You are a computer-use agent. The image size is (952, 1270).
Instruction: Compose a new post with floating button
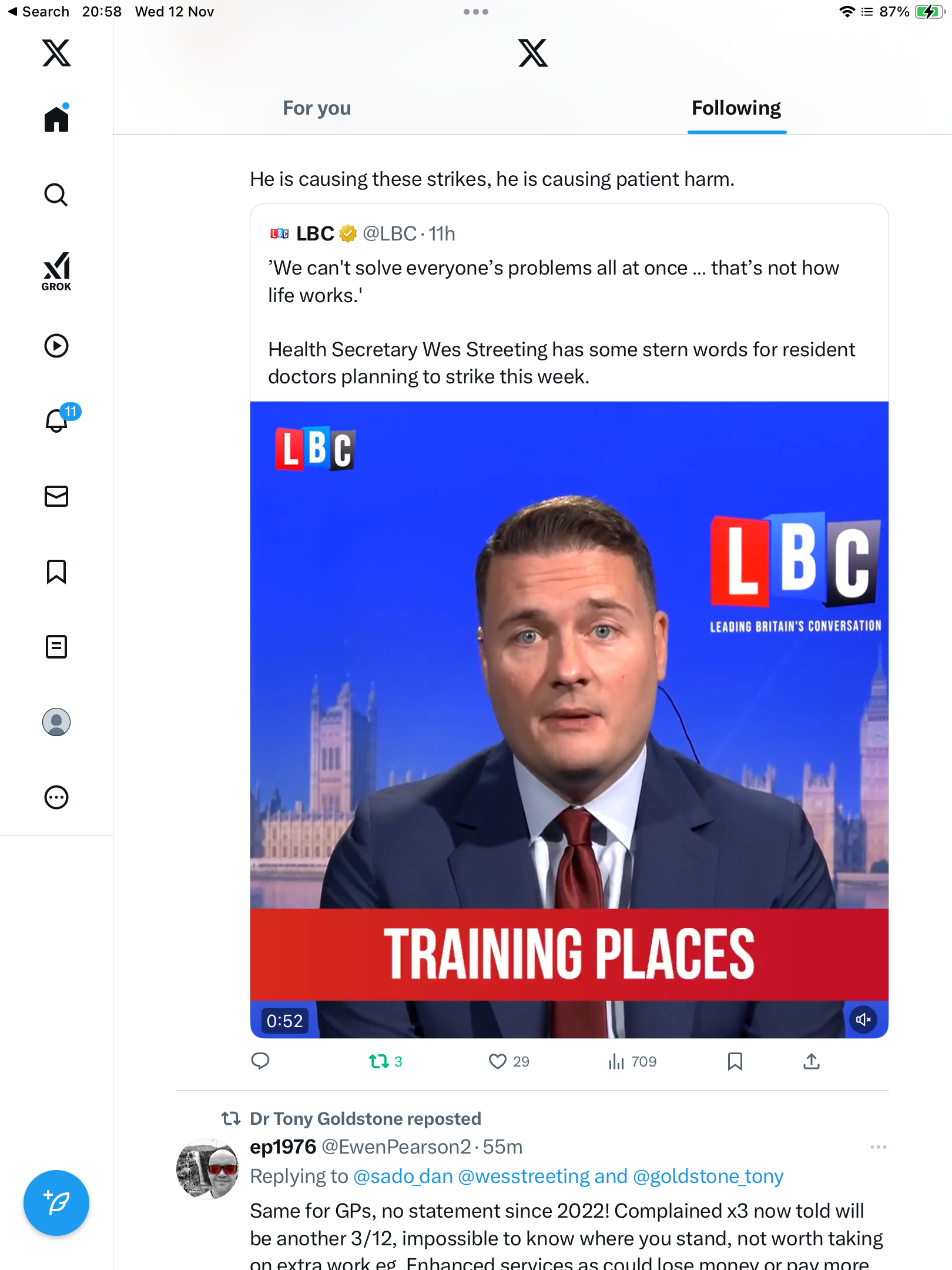[x=56, y=1203]
